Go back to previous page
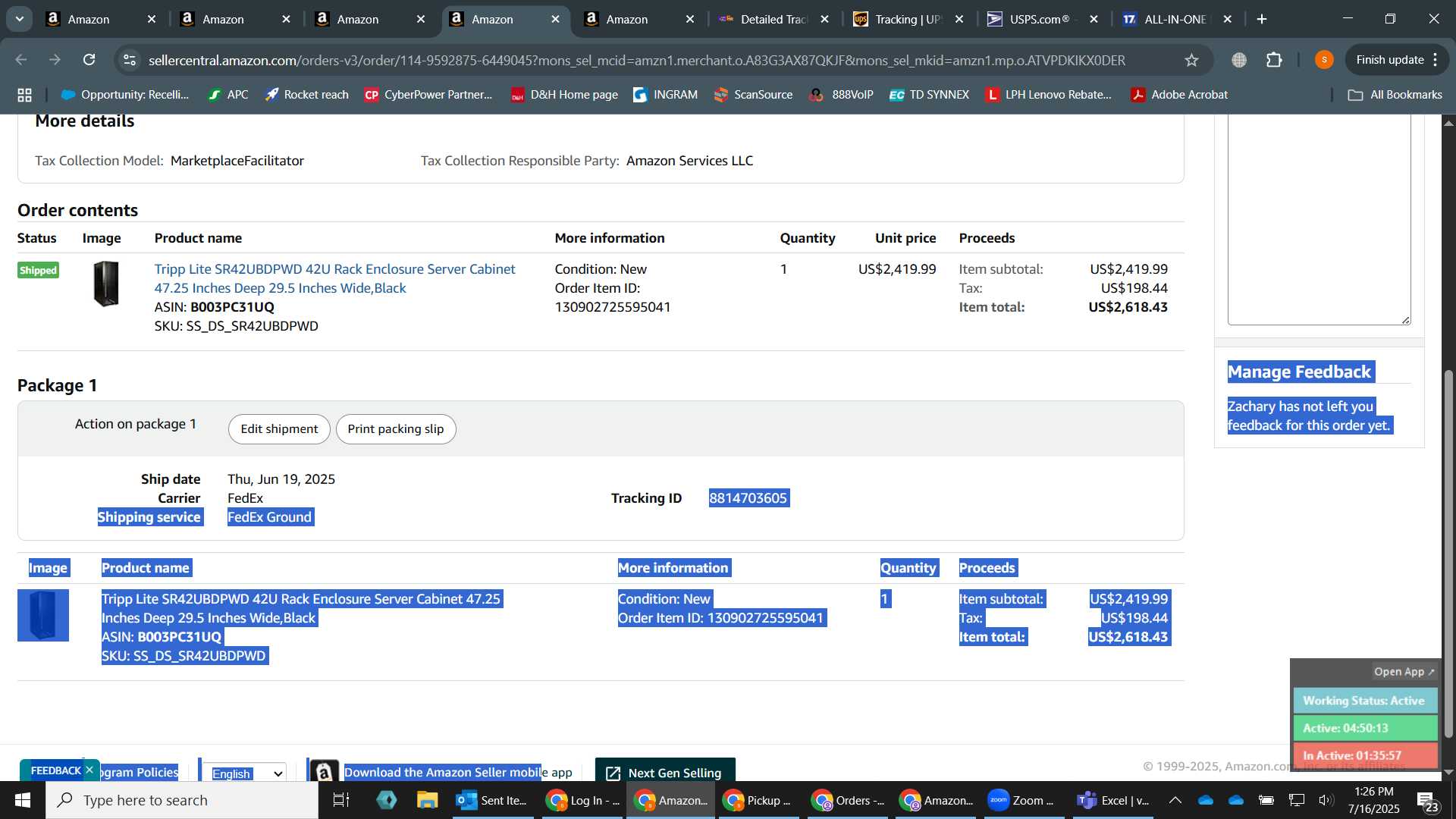This screenshot has height=819, width=1456. coord(21,60)
